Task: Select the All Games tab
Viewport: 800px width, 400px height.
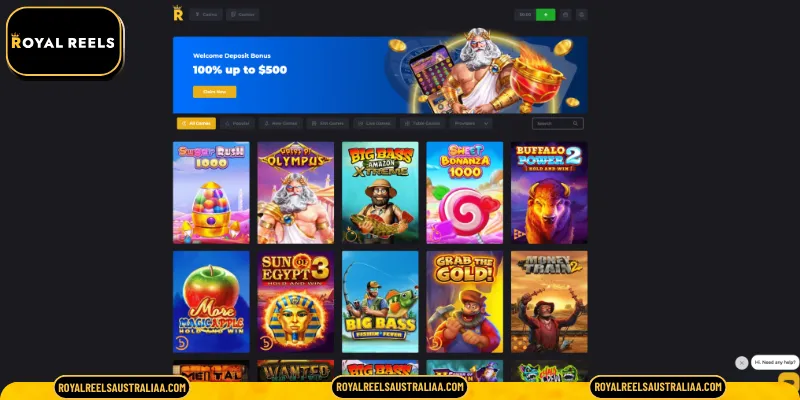Action: tap(196, 123)
